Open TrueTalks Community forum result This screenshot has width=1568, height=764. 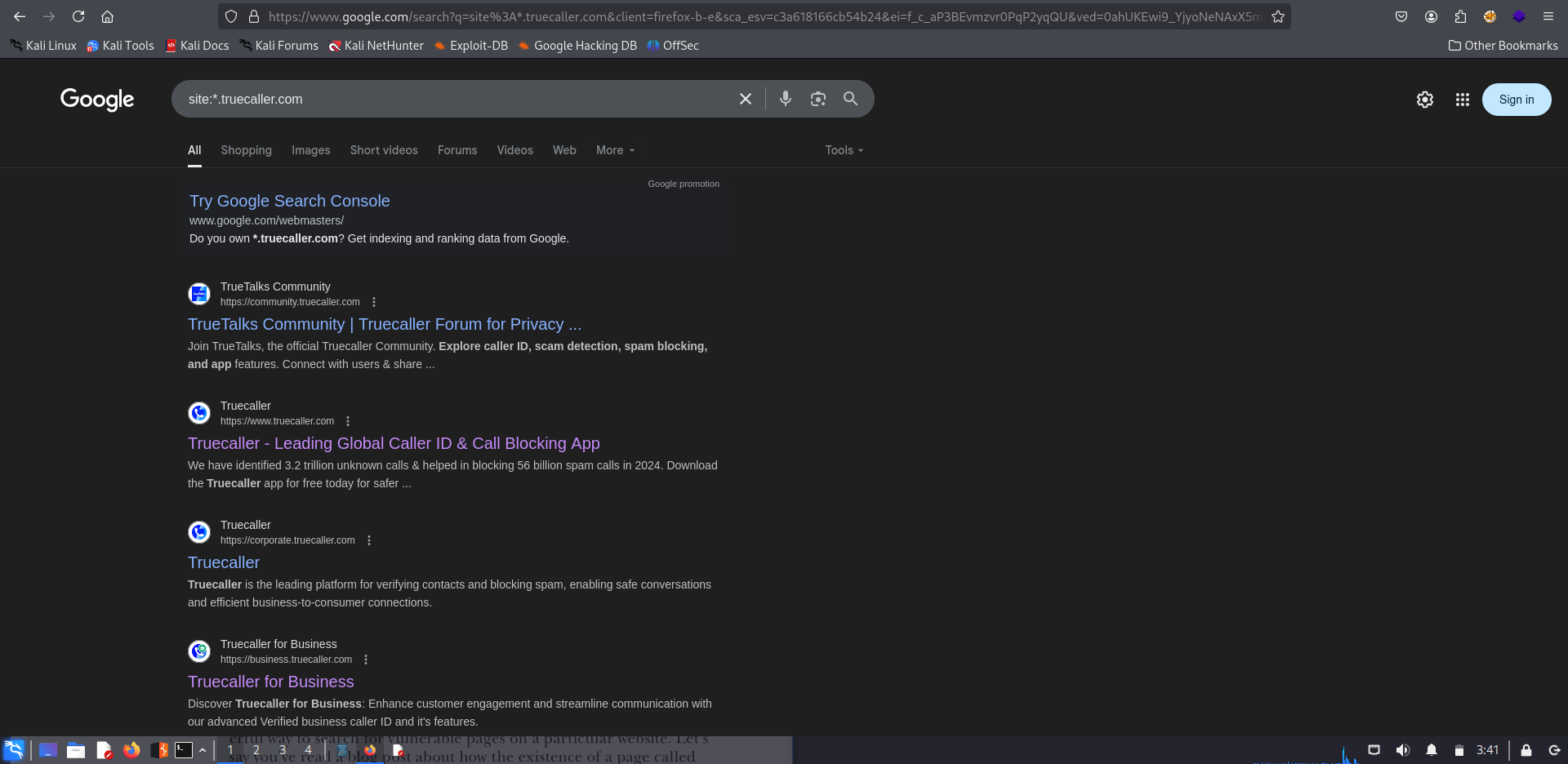pos(385,324)
